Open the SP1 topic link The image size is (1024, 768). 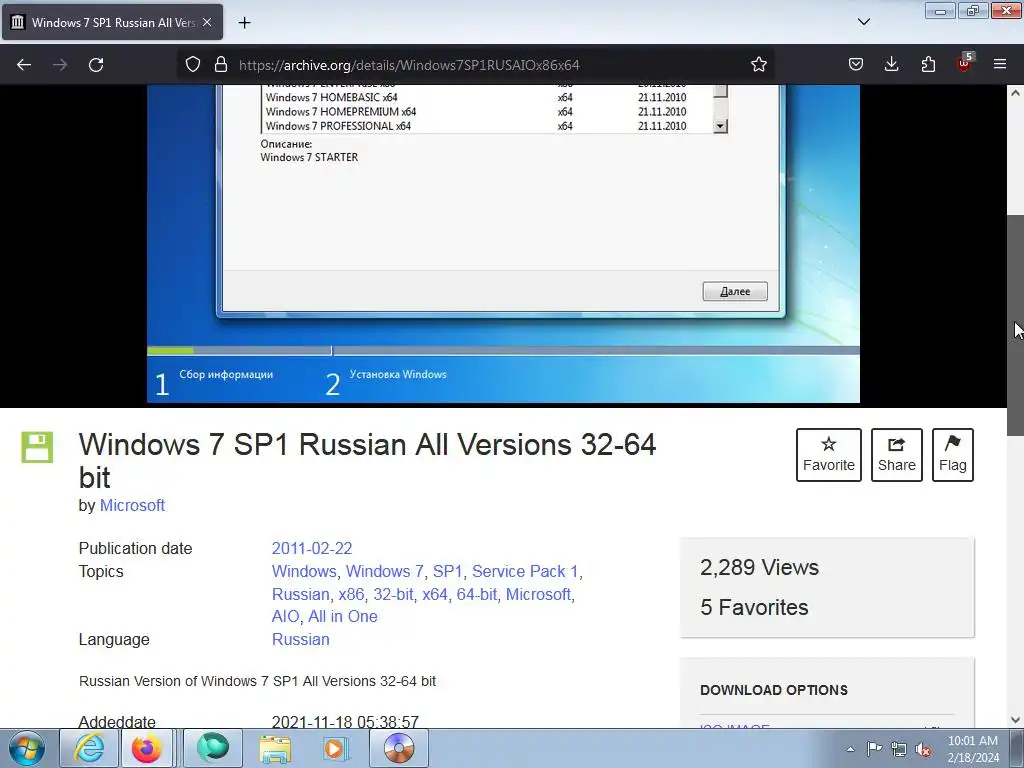point(447,571)
